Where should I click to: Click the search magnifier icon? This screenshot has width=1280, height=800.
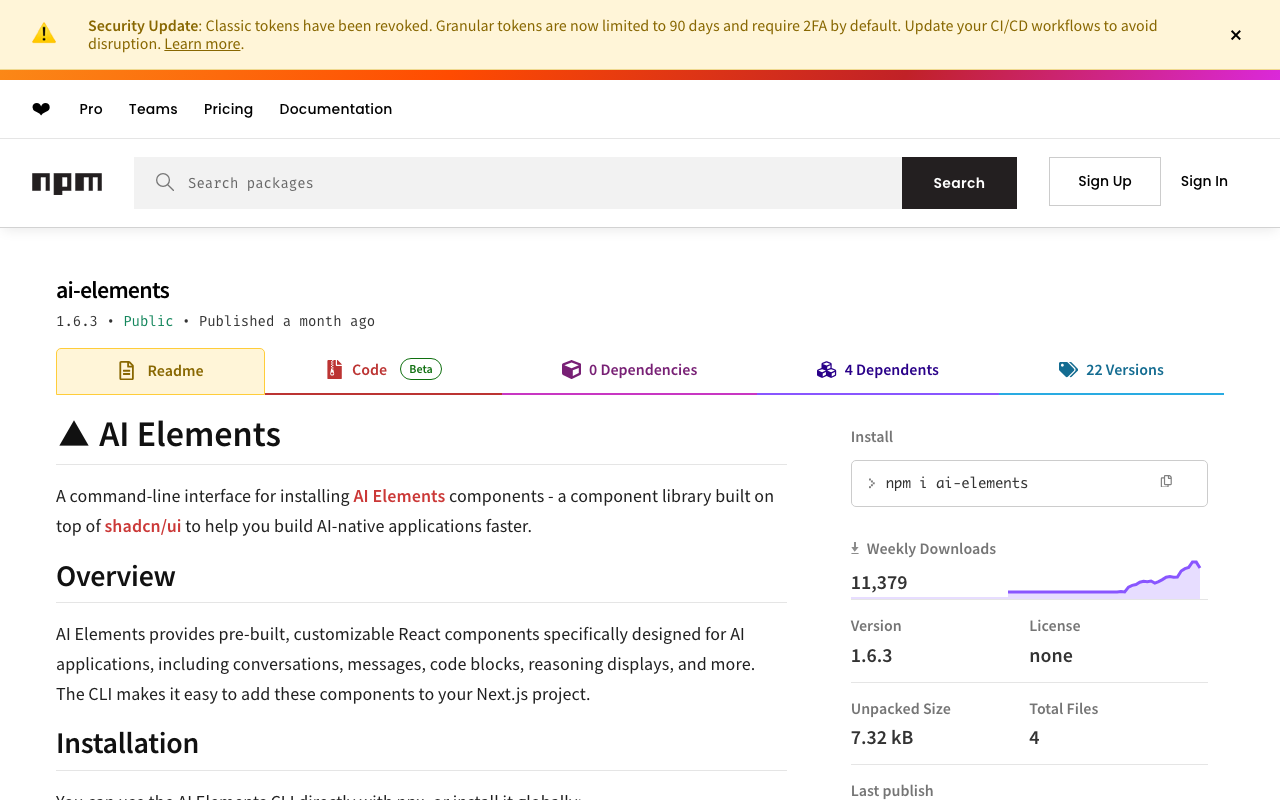click(165, 182)
